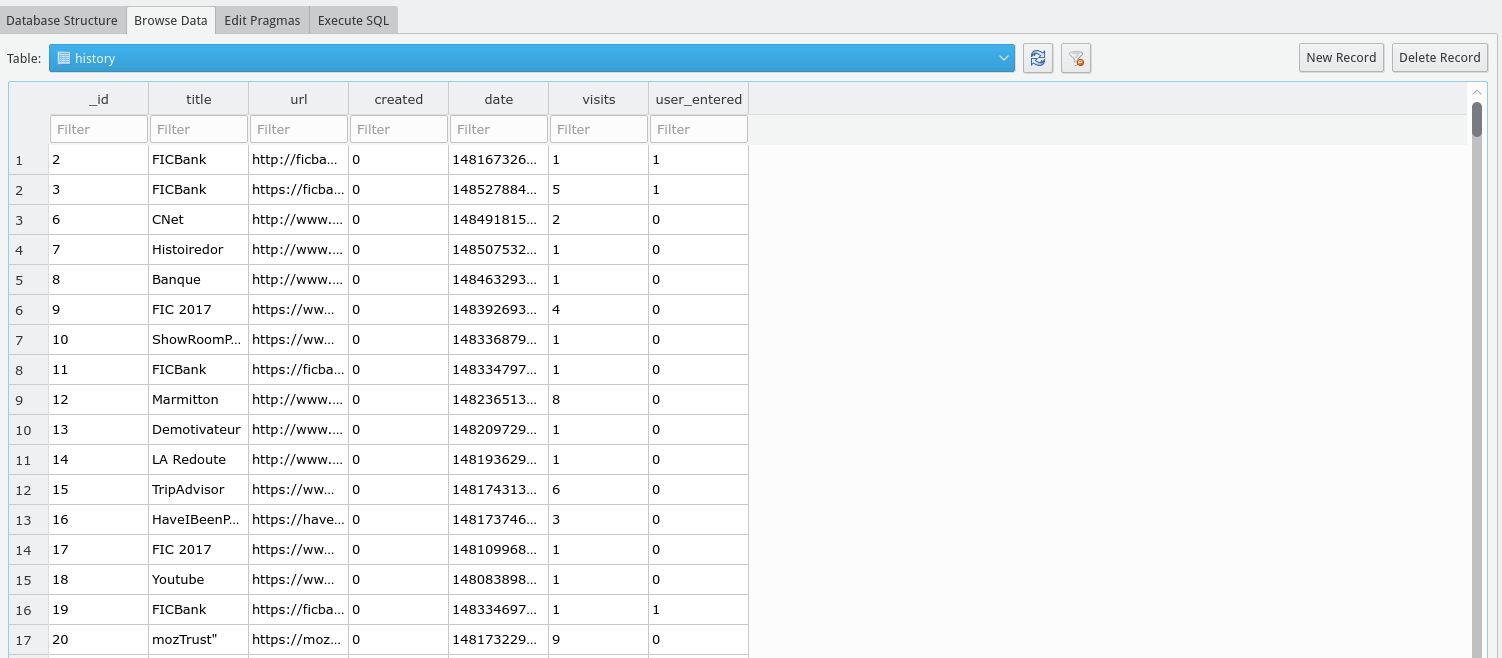The height and width of the screenshot is (658, 1502).
Task: Focus the date column filter field
Action: click(x=499, y=129)
